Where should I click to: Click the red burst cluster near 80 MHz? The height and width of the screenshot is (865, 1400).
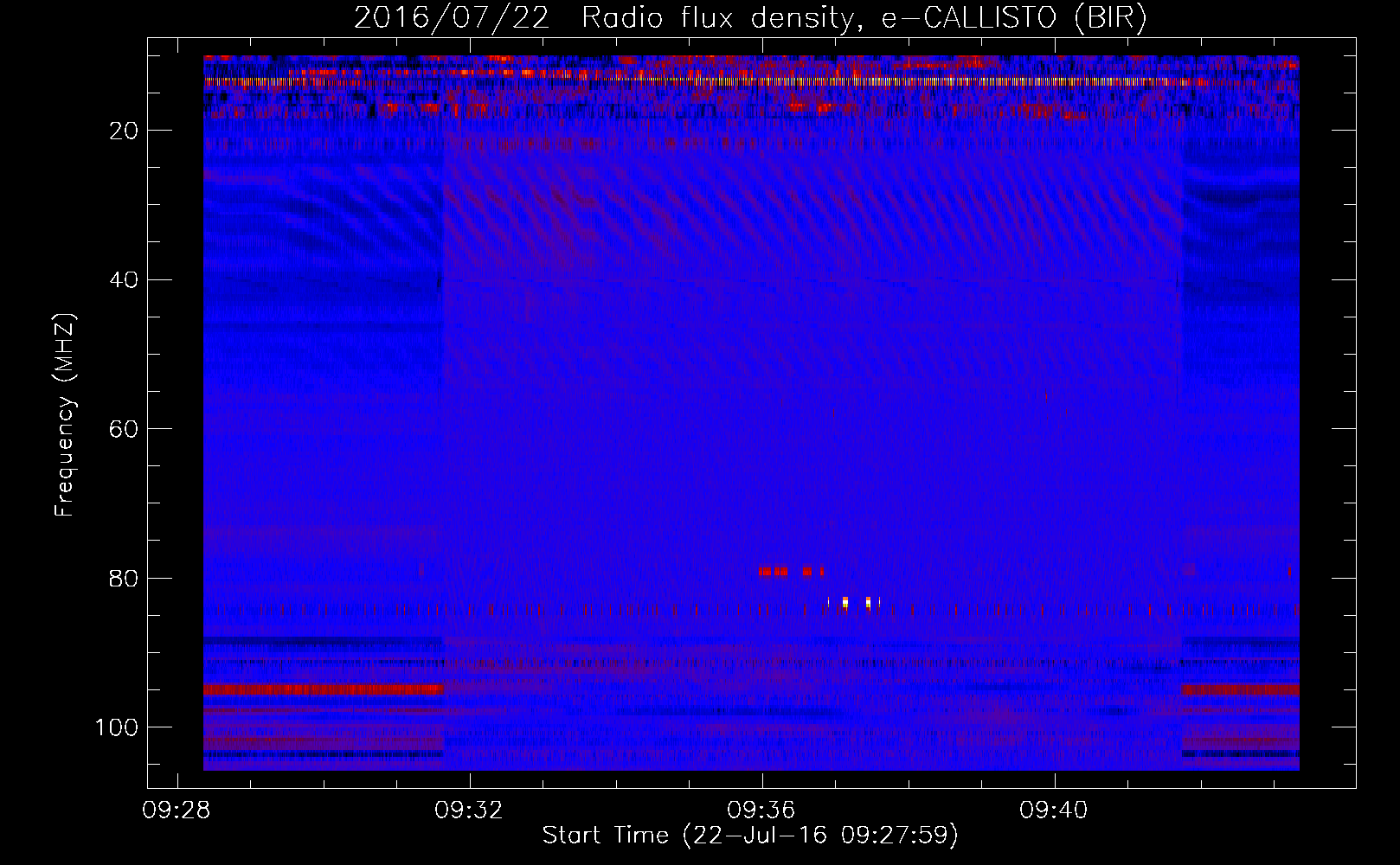(791, 572)
